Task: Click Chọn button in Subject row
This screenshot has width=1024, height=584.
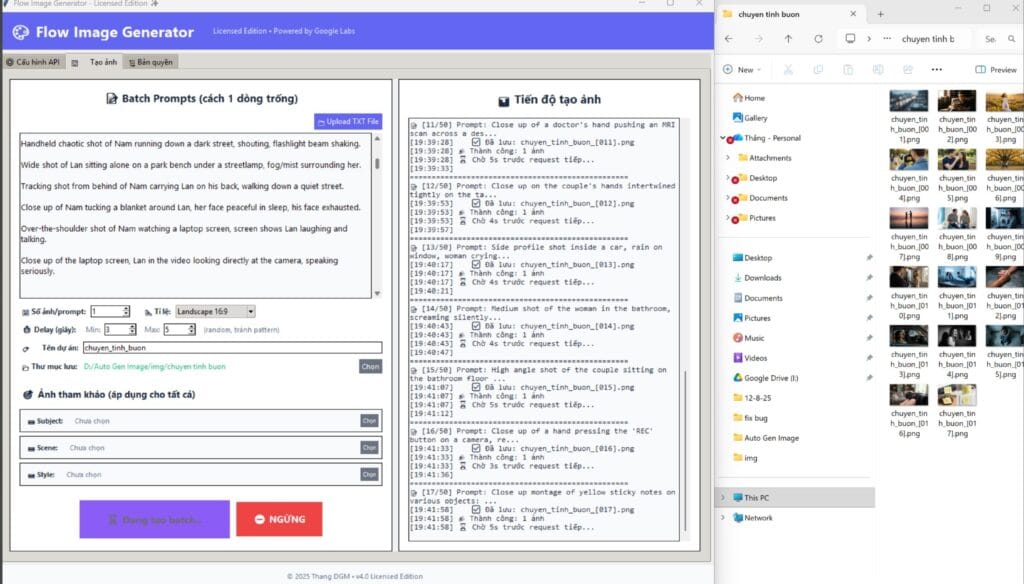Action: (x=370, y=421)
